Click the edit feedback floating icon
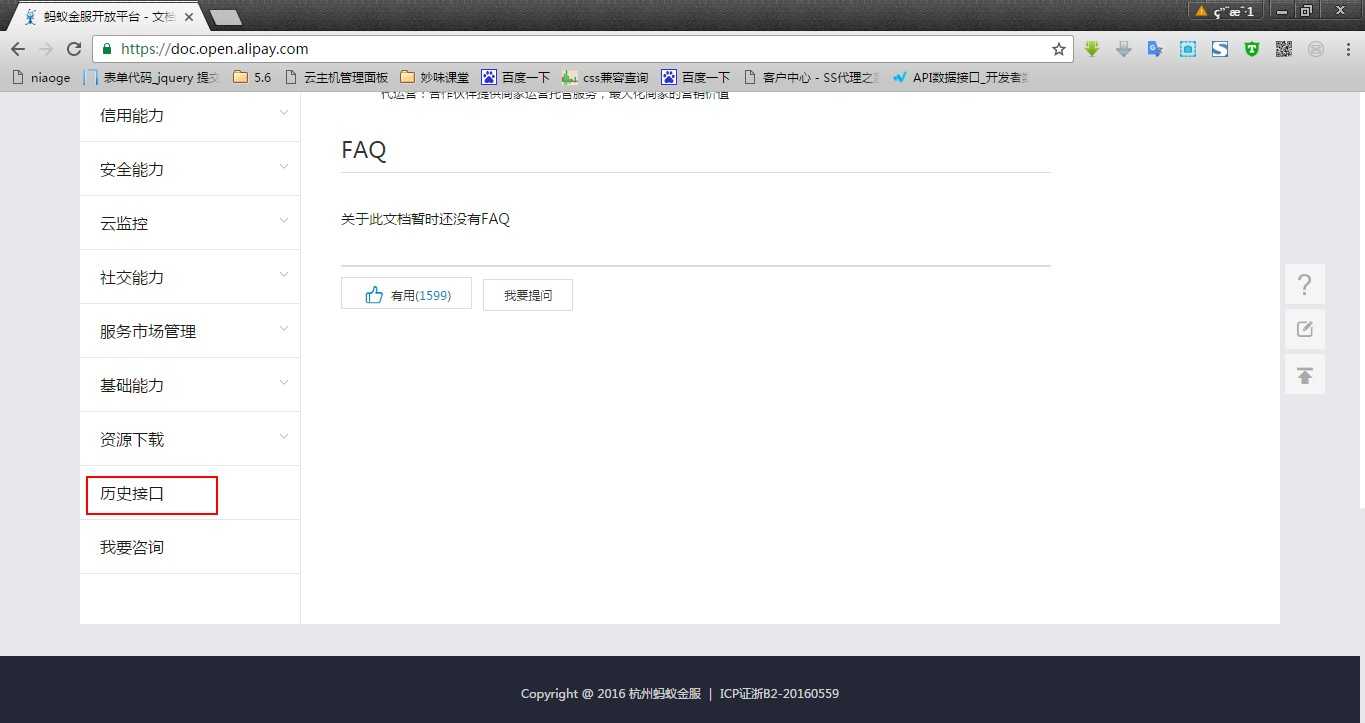Viewport: 1365px width, 723px height. click(x=1305, y=329)
